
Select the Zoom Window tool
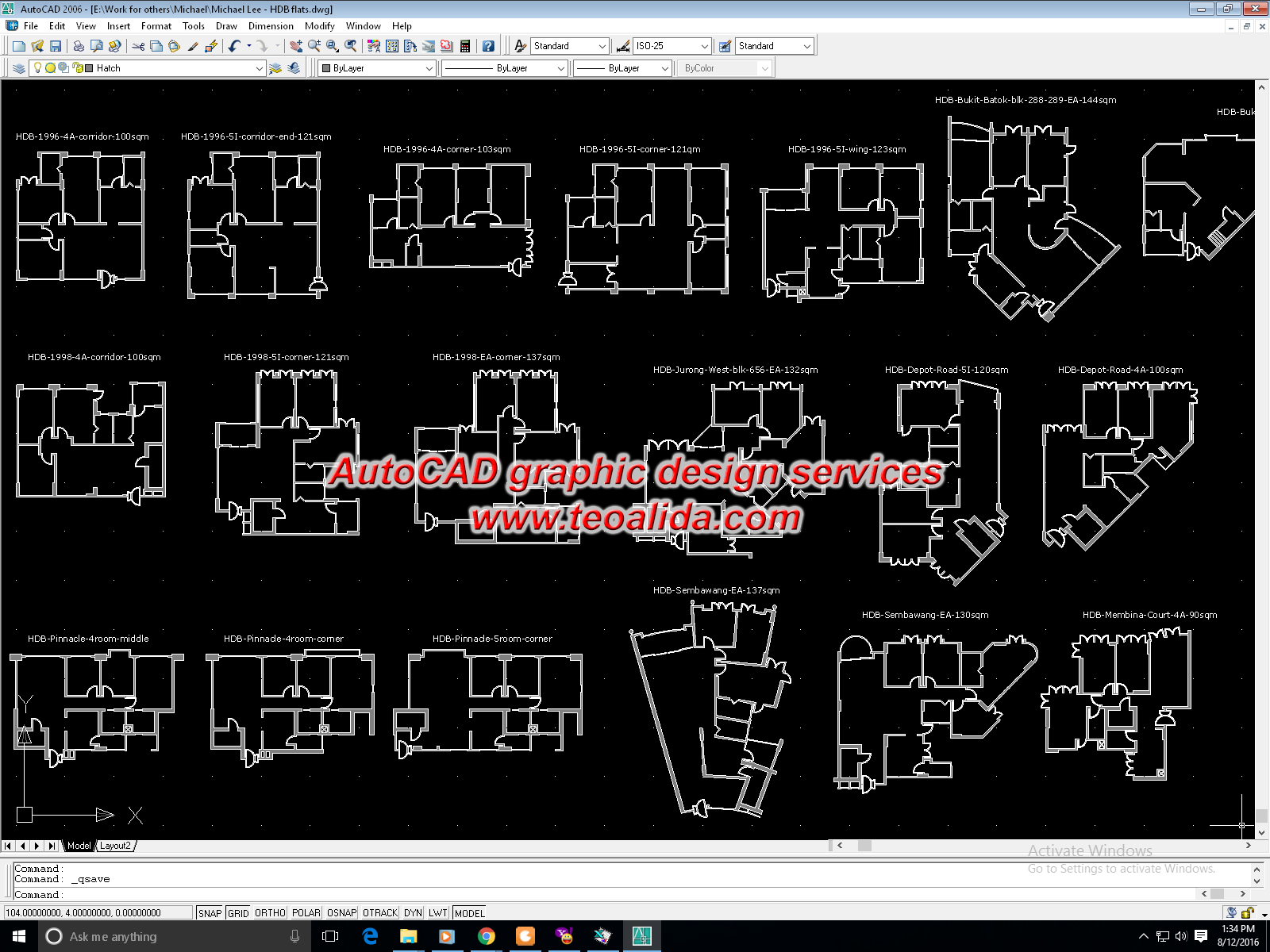[x=333, y=46]
